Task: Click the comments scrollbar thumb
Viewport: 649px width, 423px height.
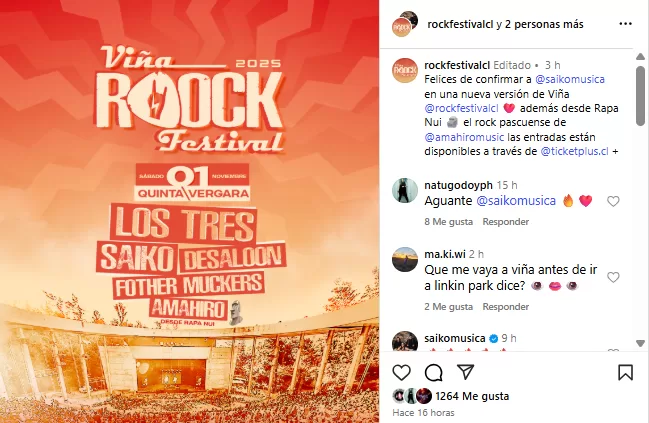Action: [x=640, y=96]
